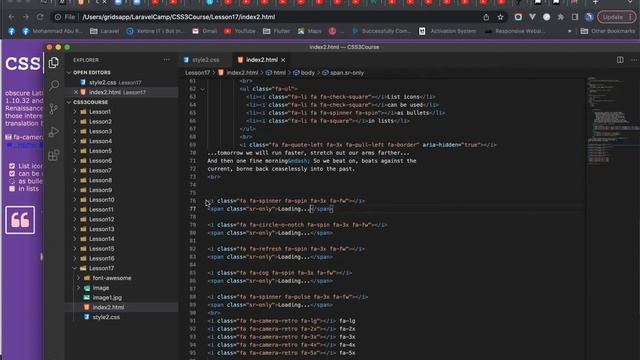Image resolution: width=640 pixels, height=360 pixels.
Task: Open the Gmail bookmark
Action: pyautogui.click(x=204, y=31)
